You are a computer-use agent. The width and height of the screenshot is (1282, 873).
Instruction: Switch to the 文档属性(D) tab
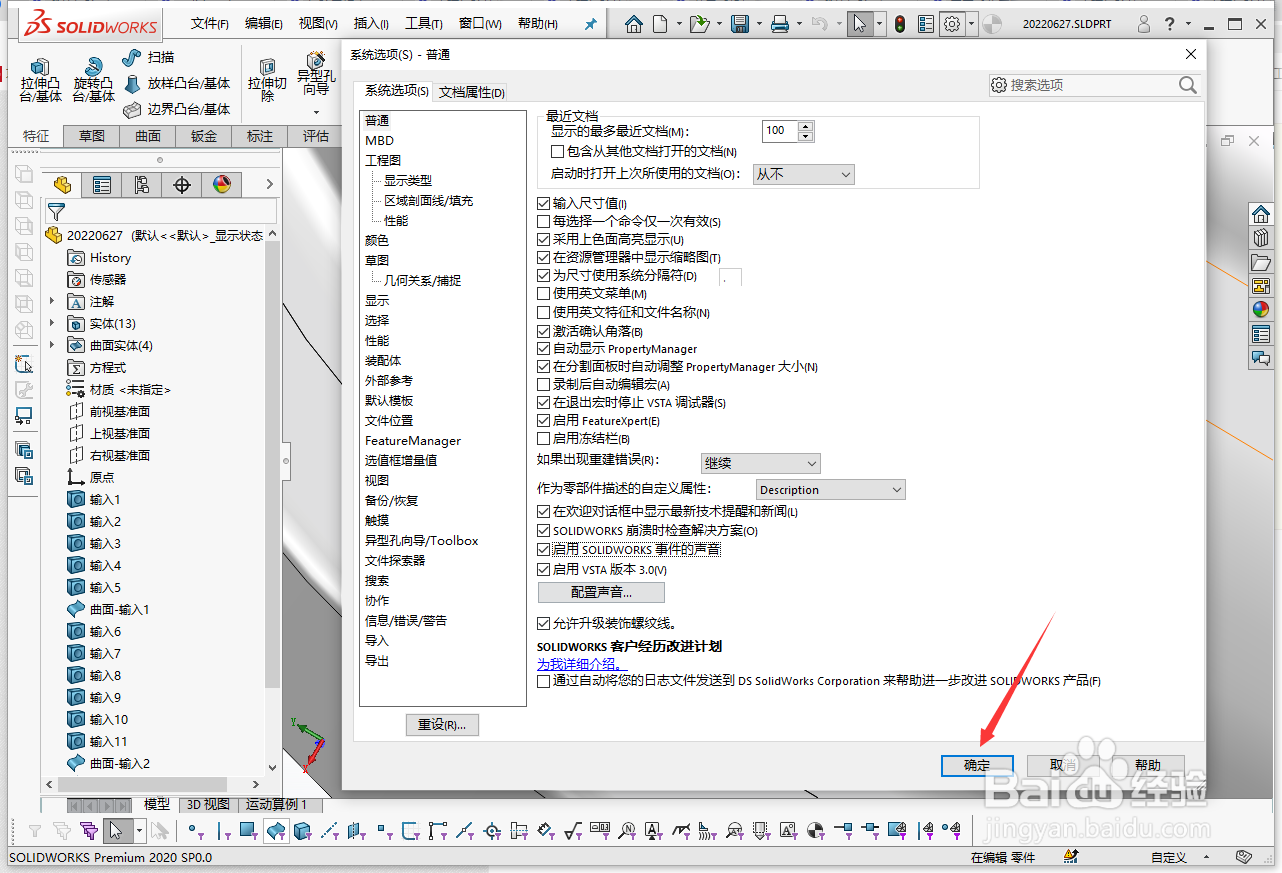coord(471,92)
